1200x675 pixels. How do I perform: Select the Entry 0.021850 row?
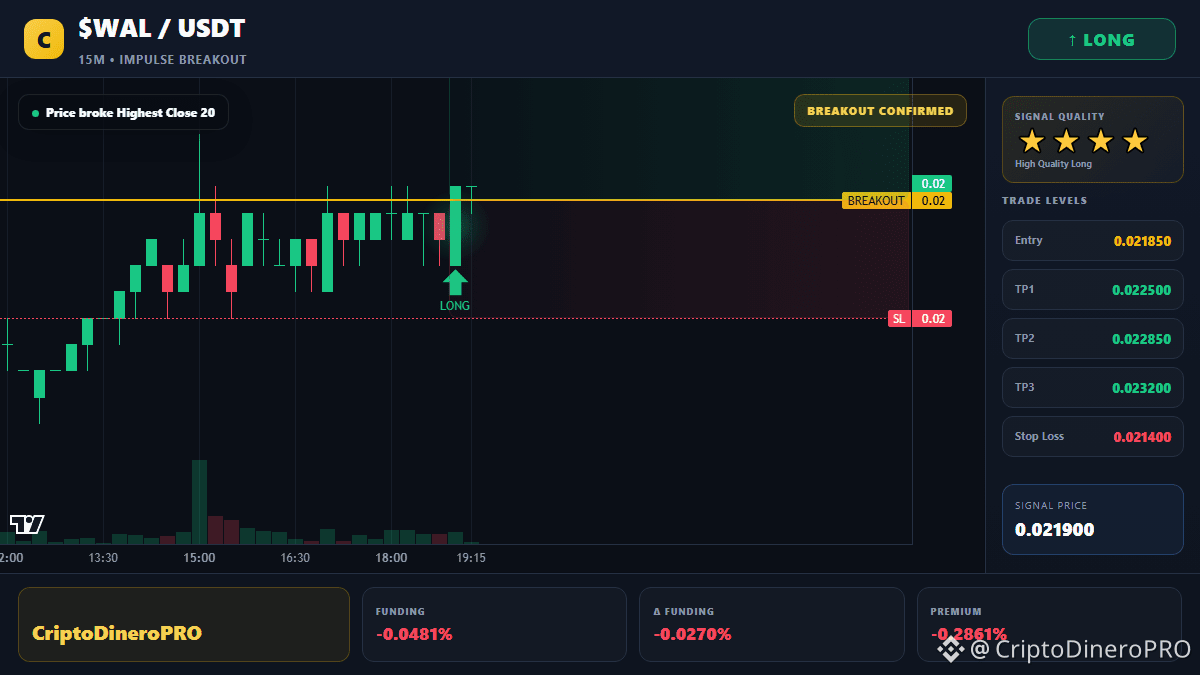pos(1093,241)
